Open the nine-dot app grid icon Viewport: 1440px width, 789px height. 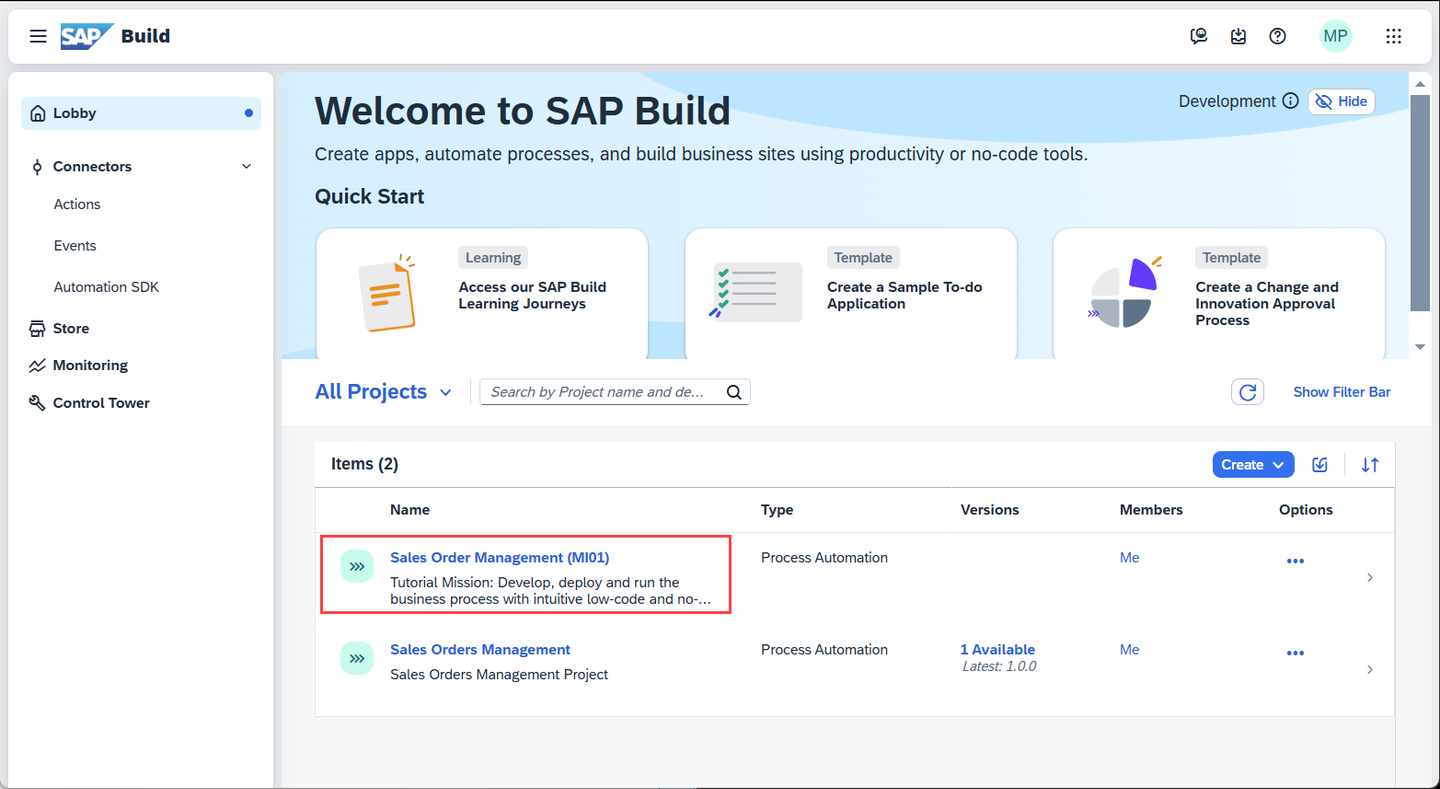tap(1394, 36)
